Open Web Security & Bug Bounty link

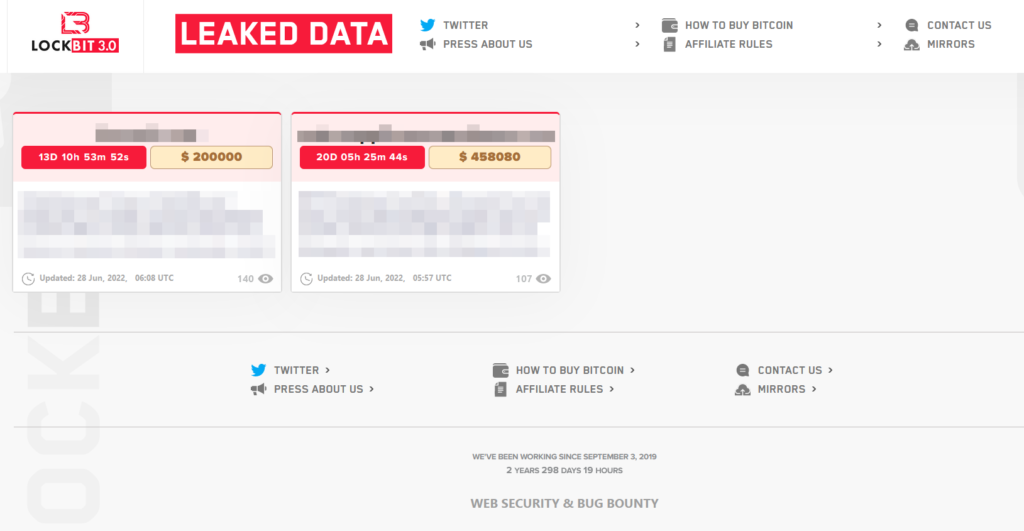click(x=564, y=503)
